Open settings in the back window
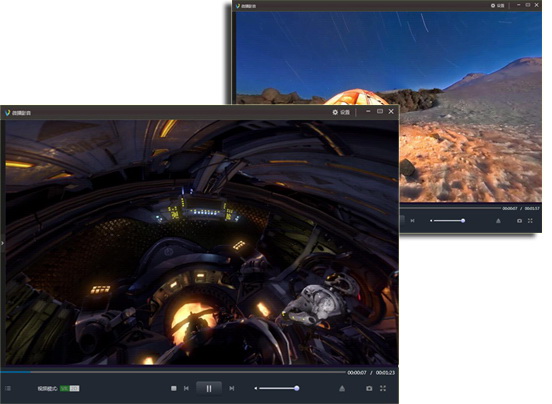This screenshot has width=552, height=404. coord(497,6)
